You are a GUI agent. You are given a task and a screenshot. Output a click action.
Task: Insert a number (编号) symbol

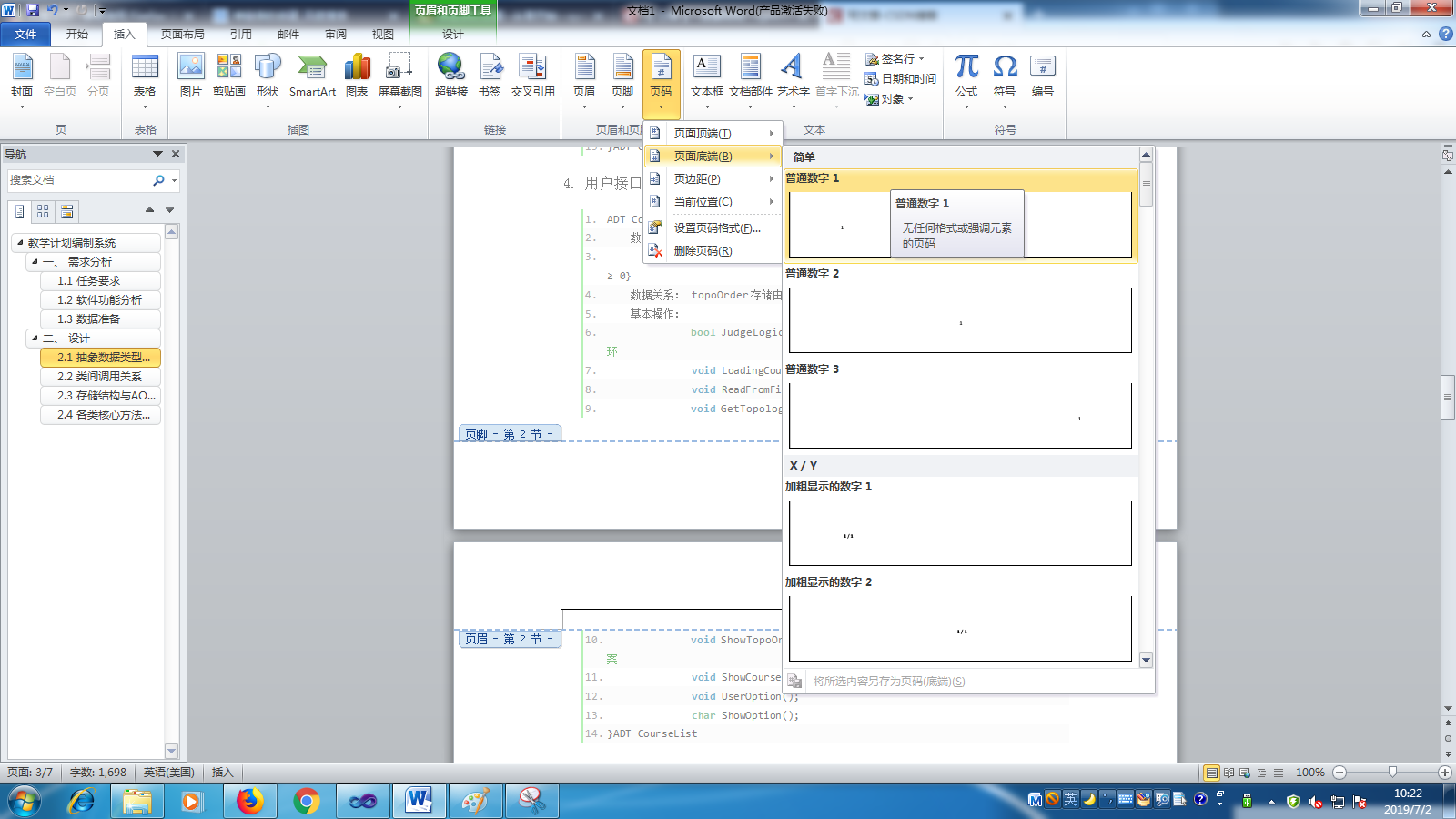point(1043,76)
